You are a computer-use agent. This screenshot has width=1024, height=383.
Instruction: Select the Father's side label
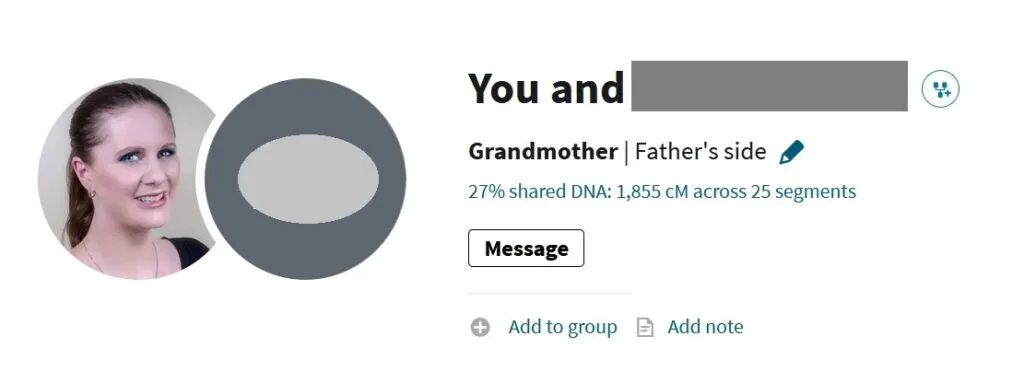point(700,152)
